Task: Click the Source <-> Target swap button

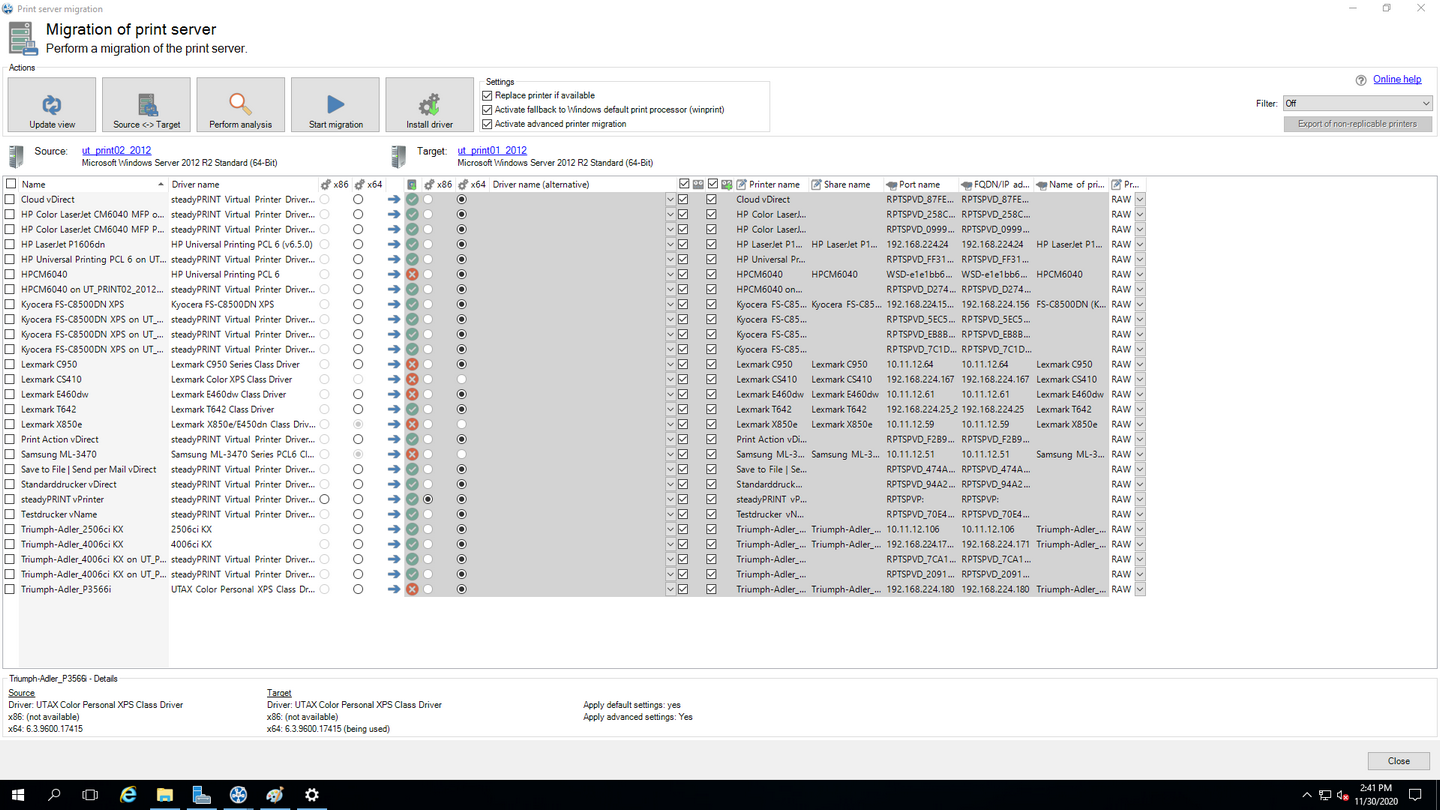Action: pyautogui.click(x=146, y=105)
